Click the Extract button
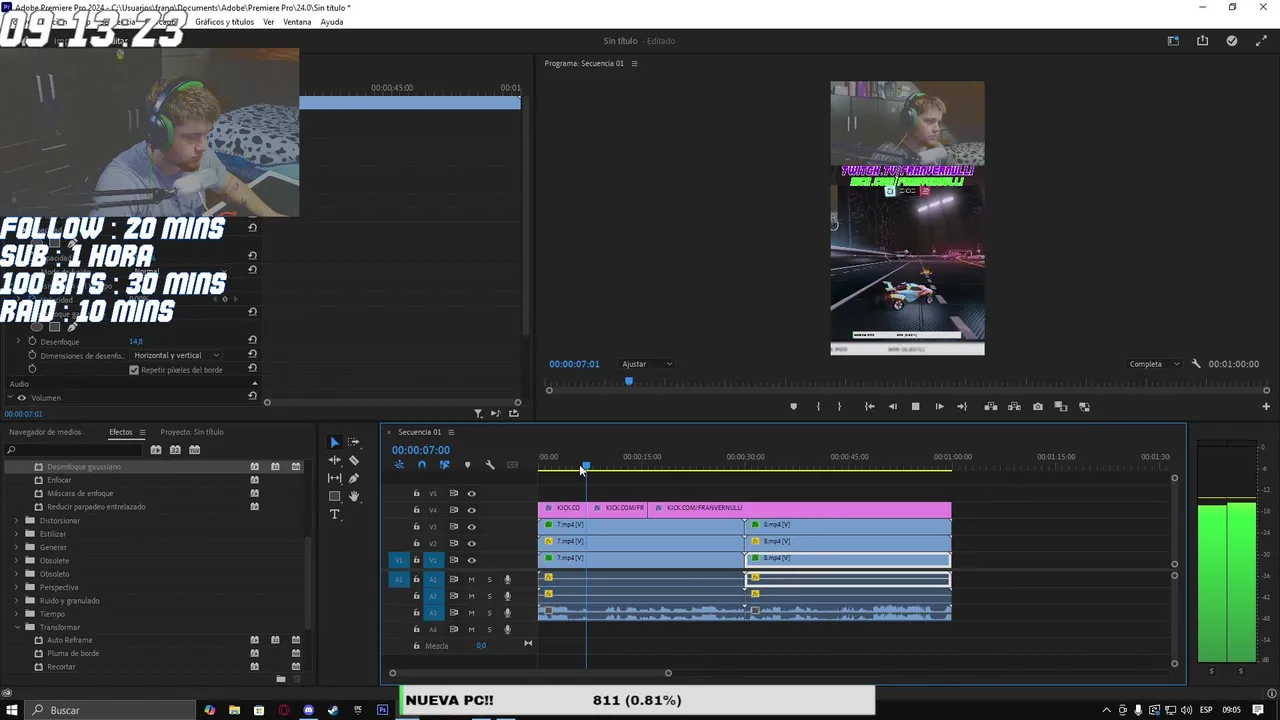This screenshot has width=1280, height=720. click(1014, 407)
